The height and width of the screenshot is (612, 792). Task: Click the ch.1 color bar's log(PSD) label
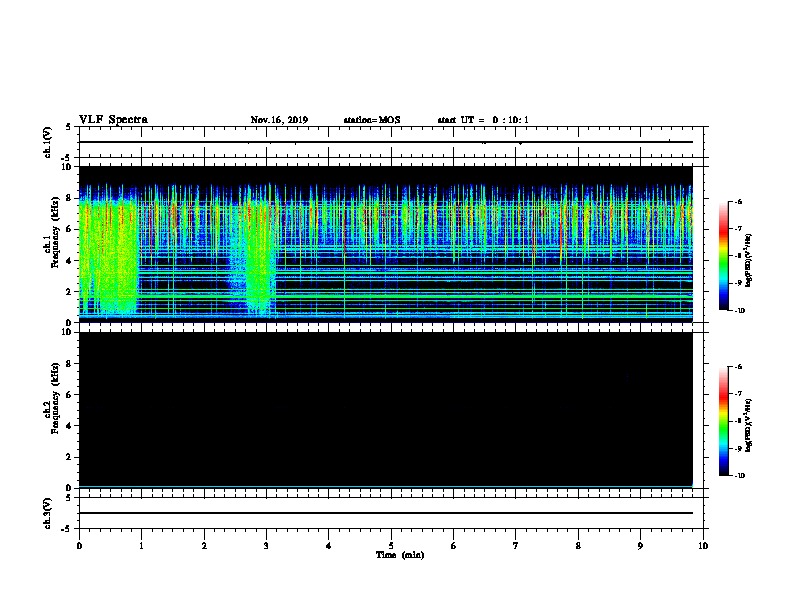(748, 260)
